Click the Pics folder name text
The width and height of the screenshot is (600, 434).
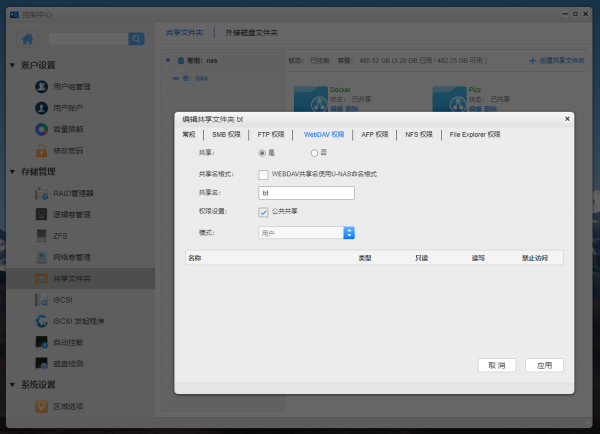pos(474,90)
